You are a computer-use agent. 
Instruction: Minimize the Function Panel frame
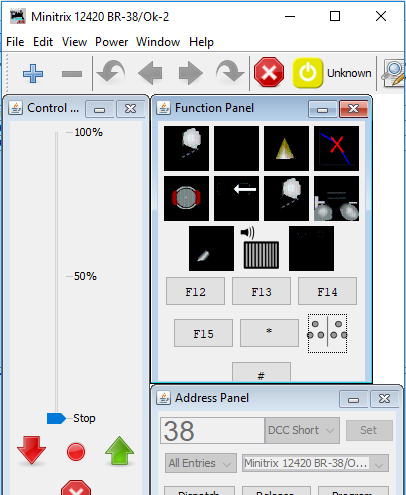pos(323,109)
